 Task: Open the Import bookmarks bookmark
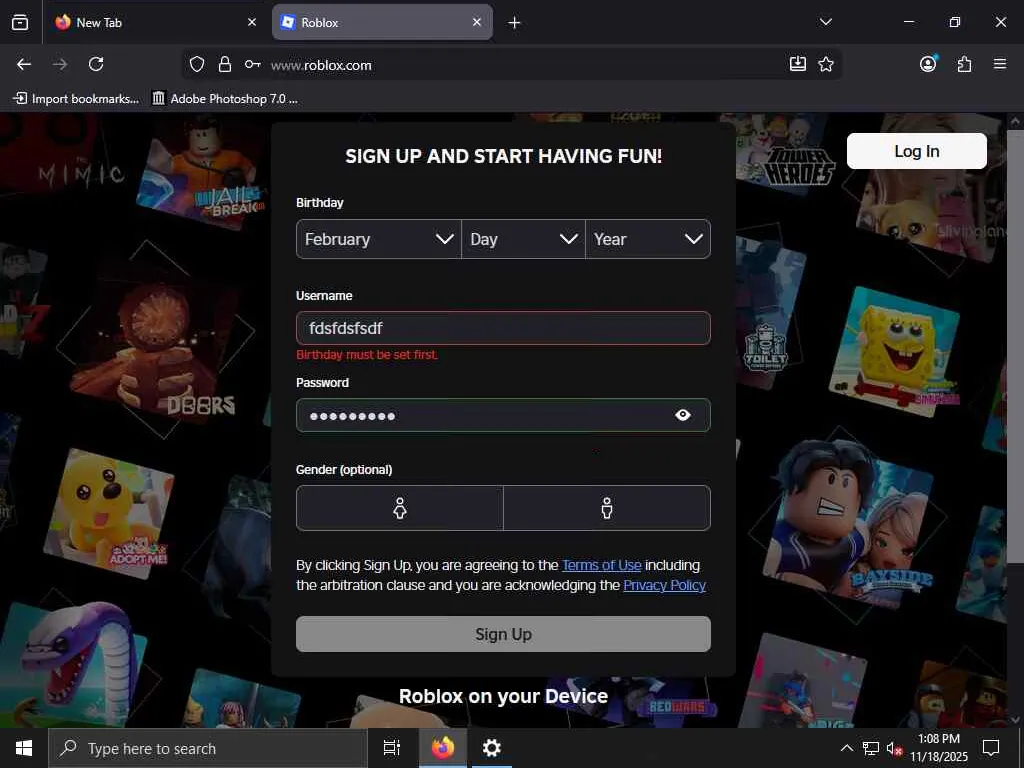pyautogui.click(x=76, y=99)
